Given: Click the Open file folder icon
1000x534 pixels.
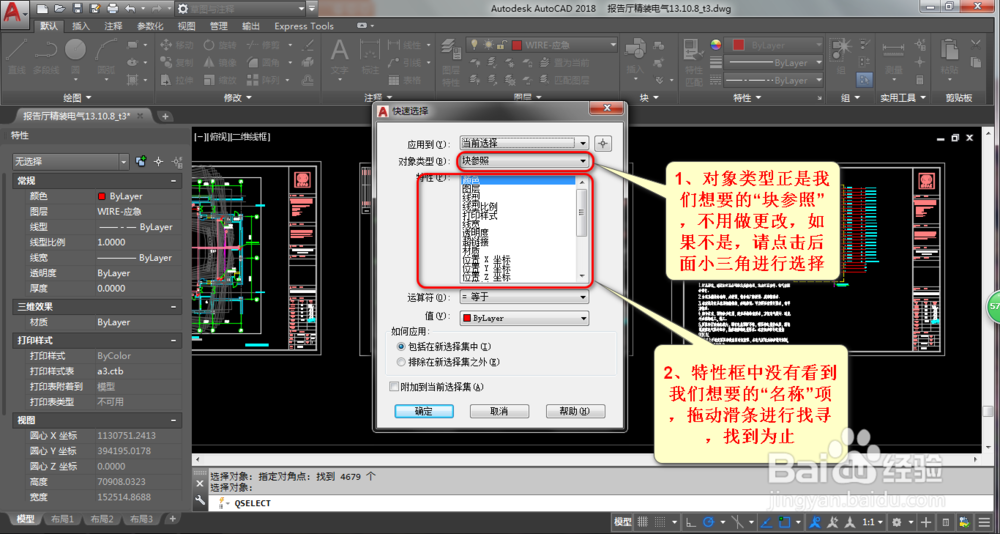Looking at the screenshot, I should 59,9.
